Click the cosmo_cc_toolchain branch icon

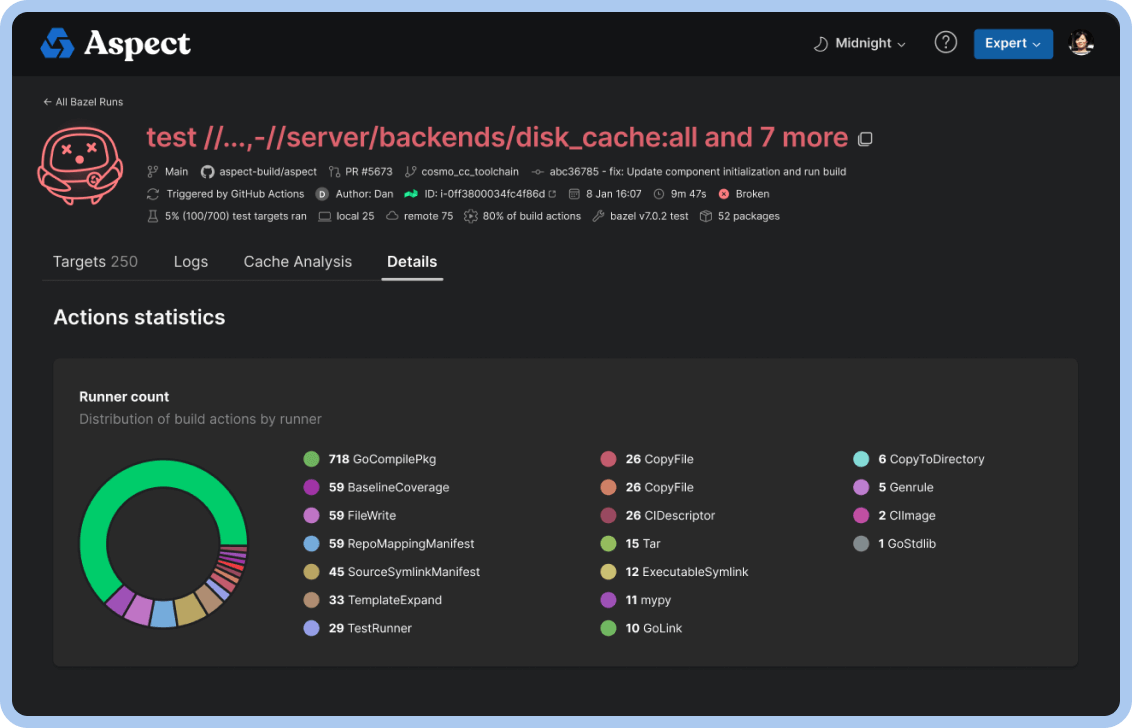(x=410, y=172)
